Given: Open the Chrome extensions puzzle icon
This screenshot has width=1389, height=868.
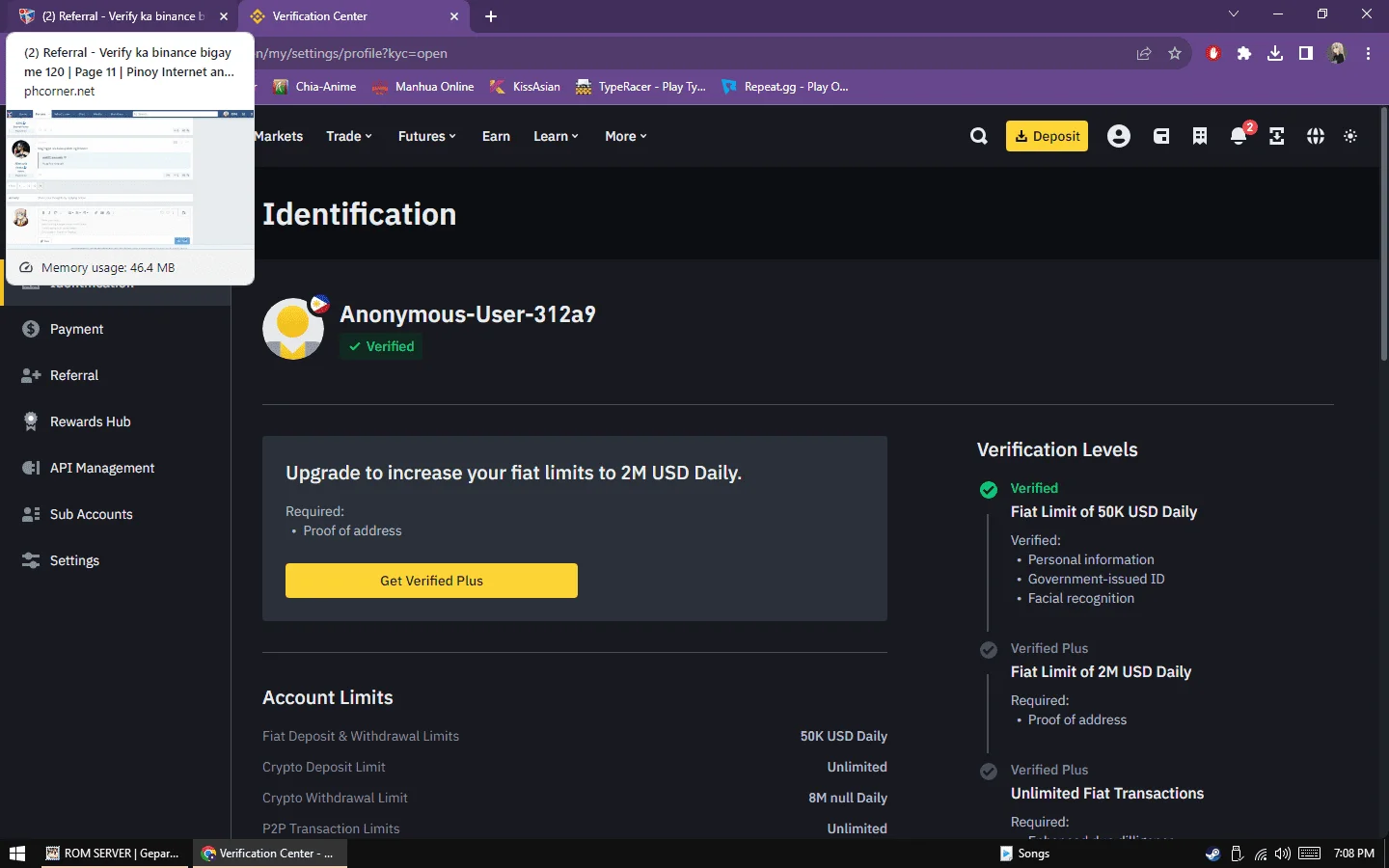Looking at the screenshot, I should (1244, 53).
